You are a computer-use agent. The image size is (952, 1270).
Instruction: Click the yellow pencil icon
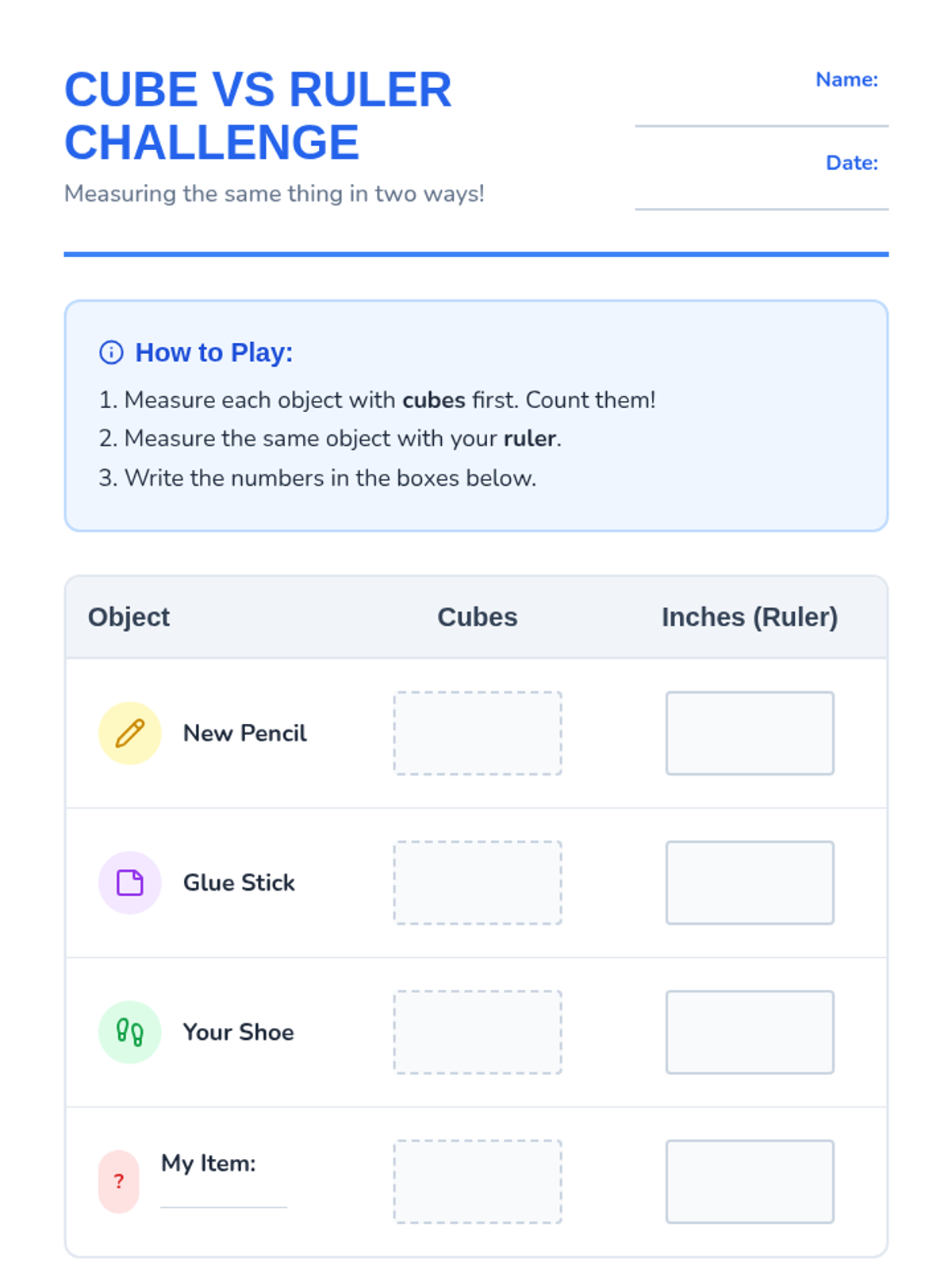click(129, 733)
